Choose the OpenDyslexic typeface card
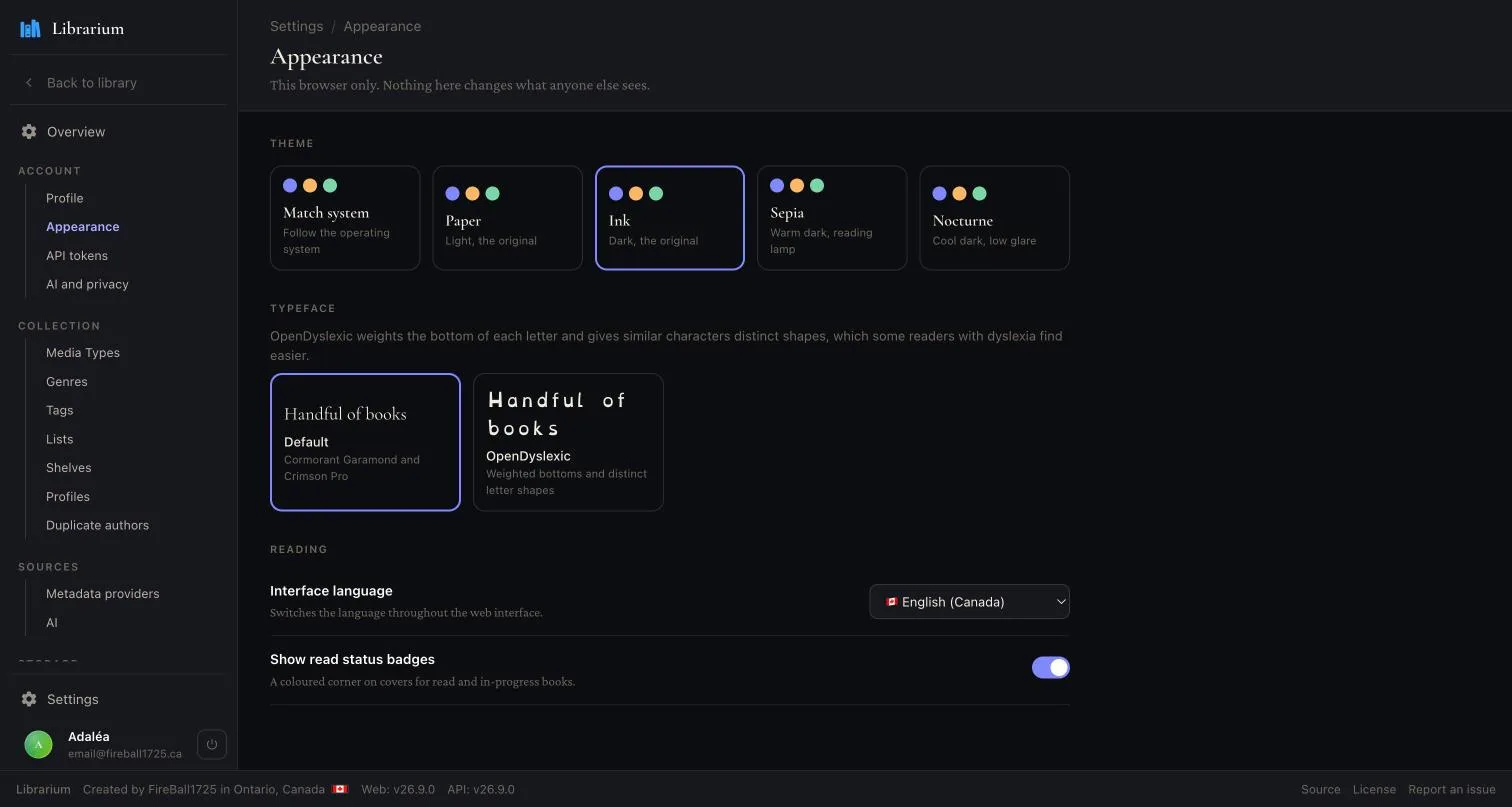This screenshot has height=807, width=1512. [568, 442]
